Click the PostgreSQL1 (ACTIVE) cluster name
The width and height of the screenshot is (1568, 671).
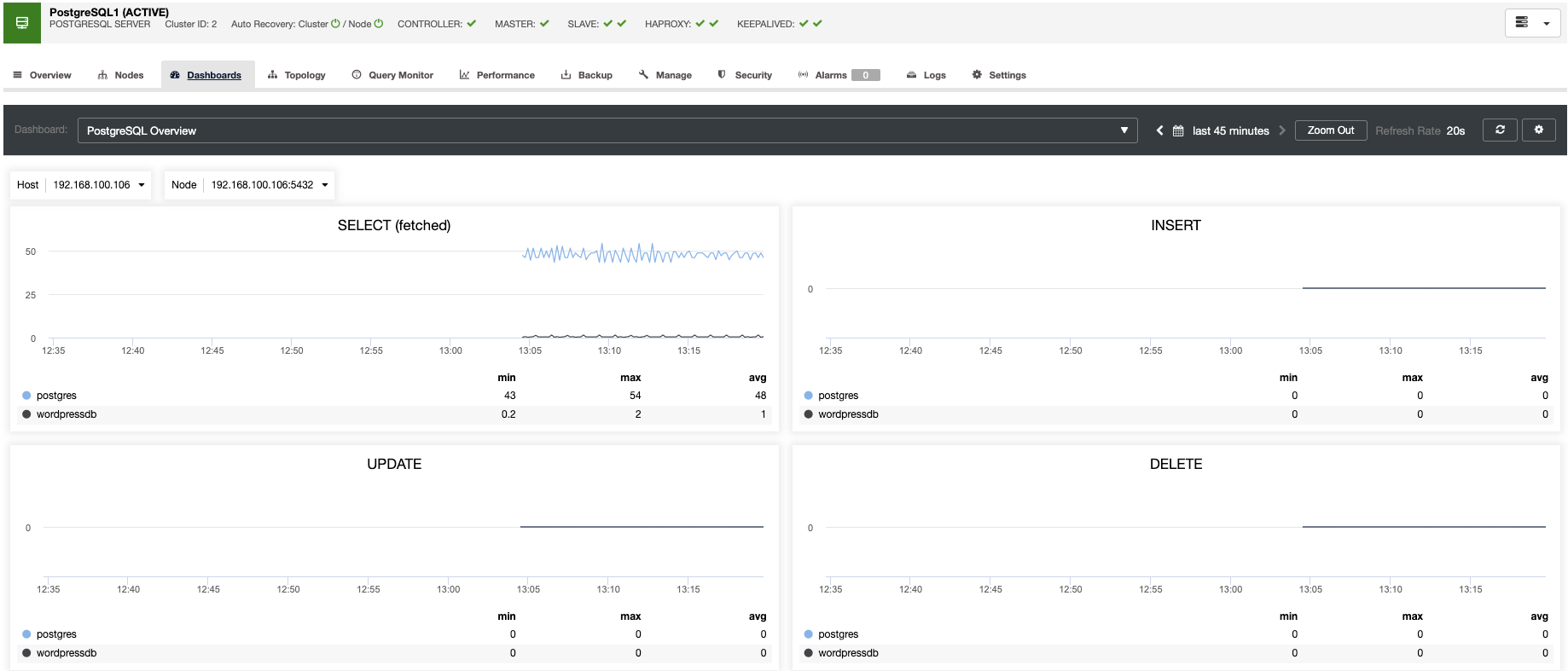(109, 13)
